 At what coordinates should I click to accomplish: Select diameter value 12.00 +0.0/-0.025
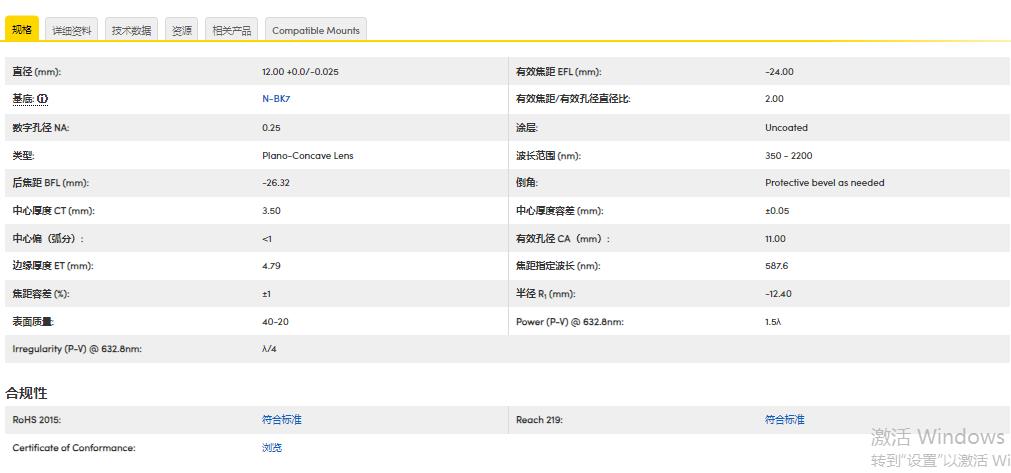pos(300,72)
